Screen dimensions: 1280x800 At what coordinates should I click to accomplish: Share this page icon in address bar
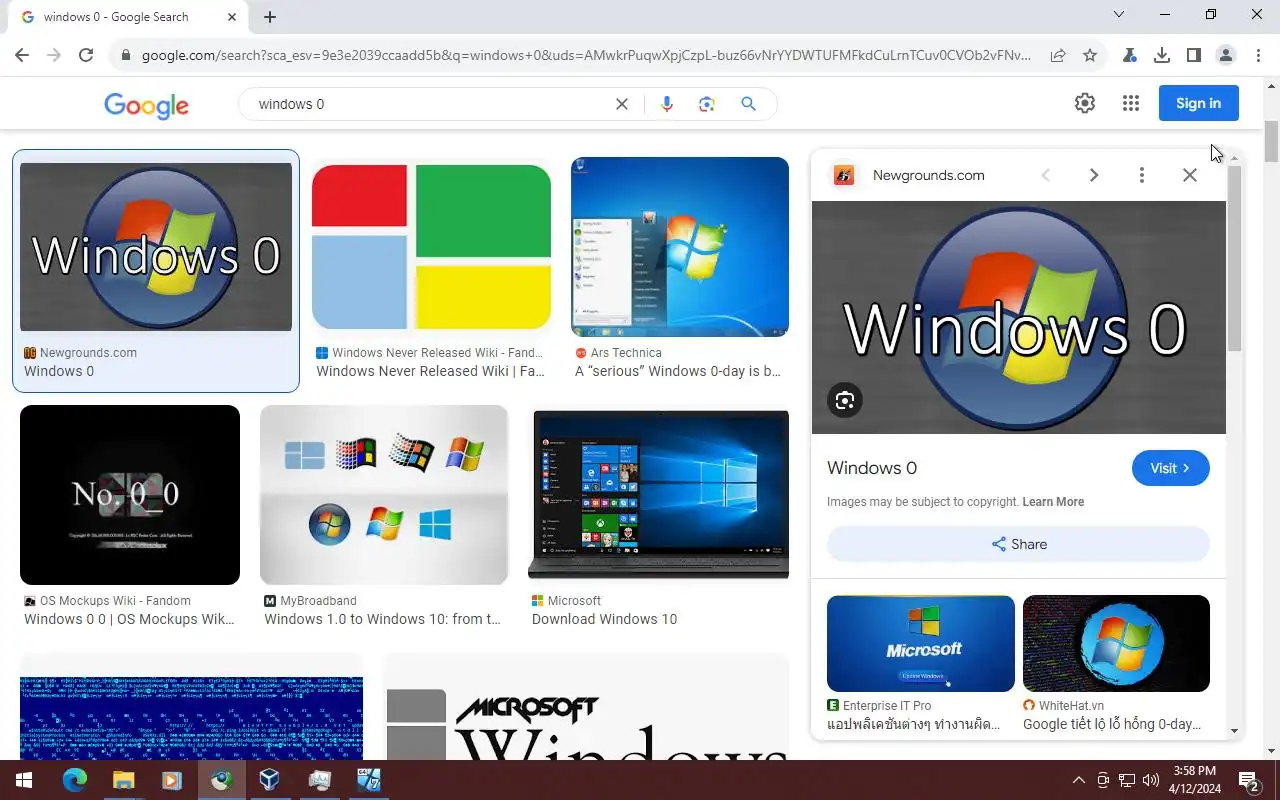pos(1058,56)
